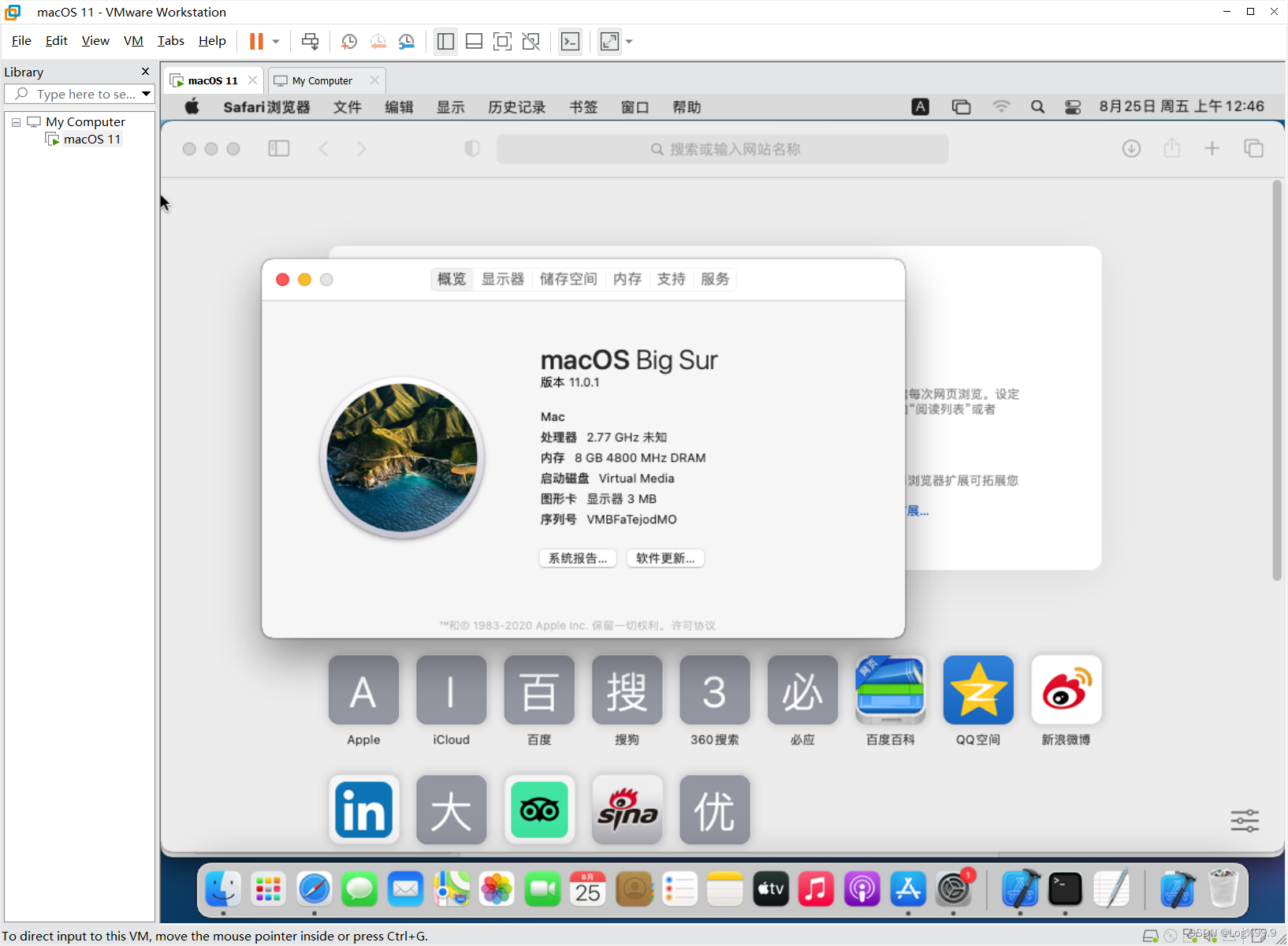Click the Safari page vertical scrollbar
This screenshot has width=1288, height=946.
point(1277,380)
